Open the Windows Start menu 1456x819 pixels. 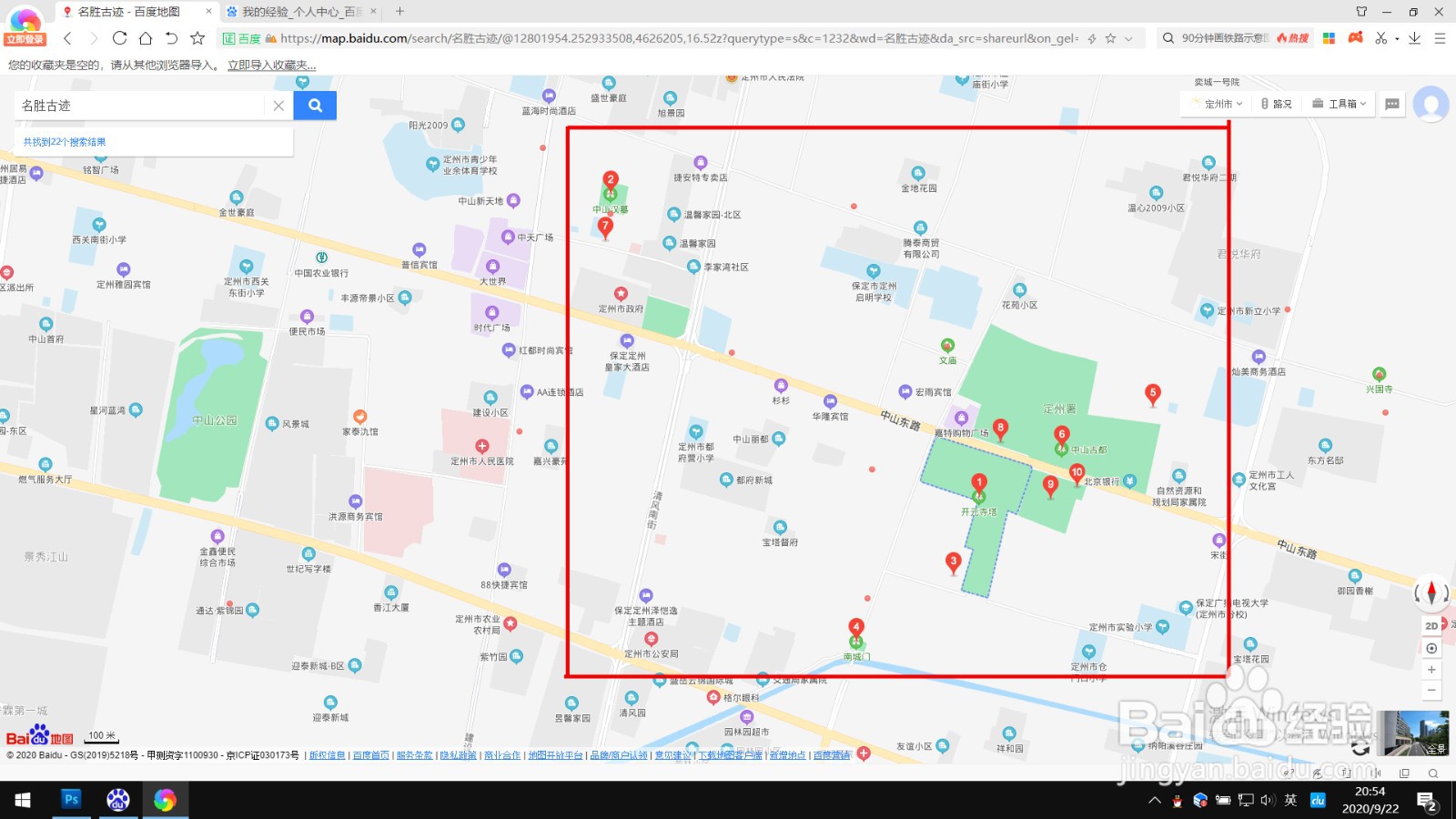pos(23,800)
